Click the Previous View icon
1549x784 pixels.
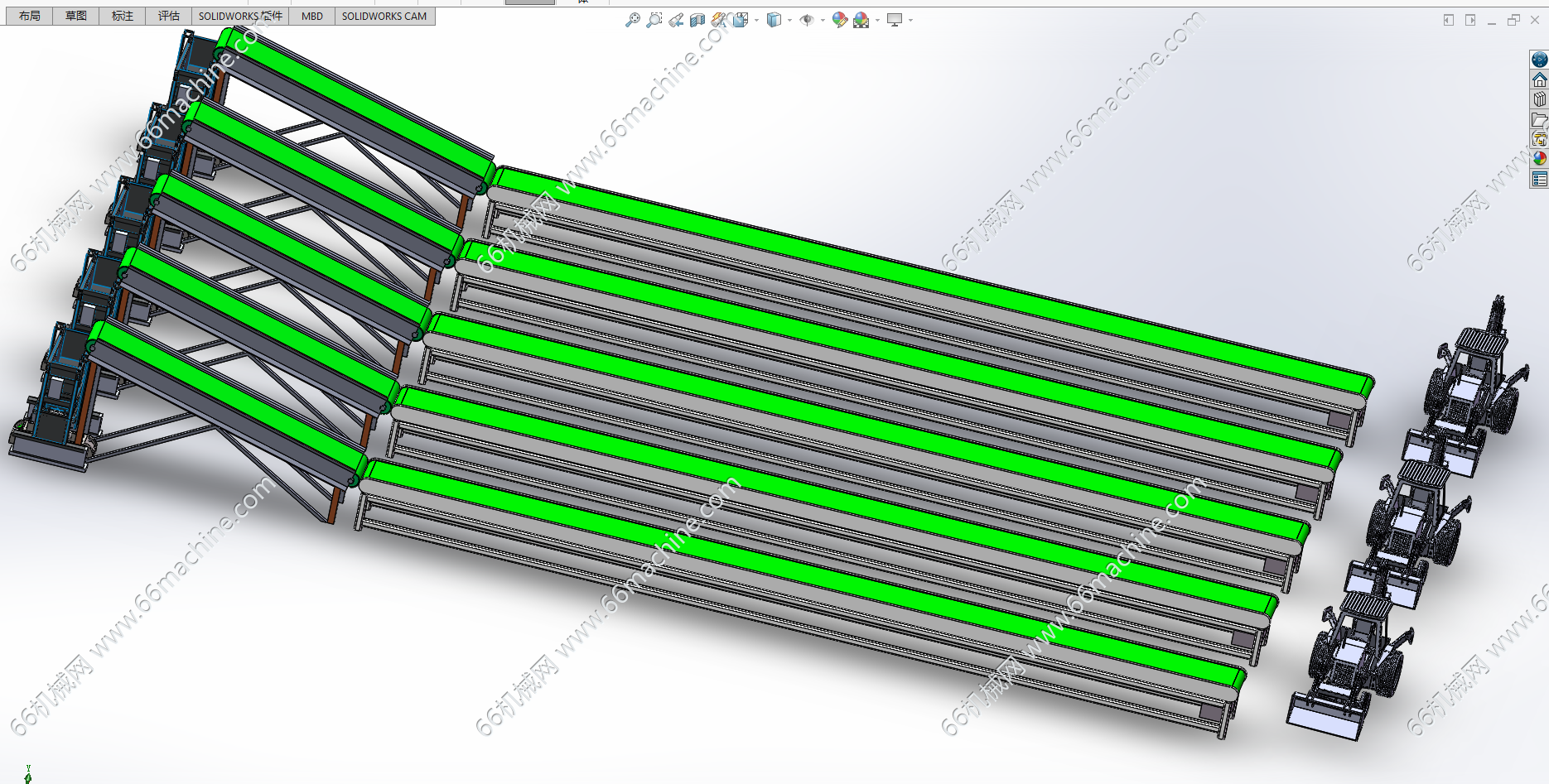pyautogui.click(x=676, y=20)
